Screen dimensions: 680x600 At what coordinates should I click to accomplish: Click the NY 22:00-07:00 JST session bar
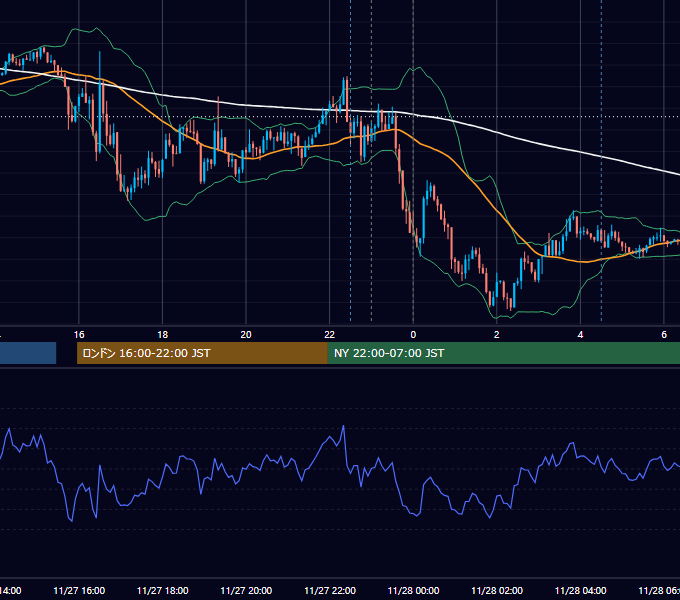pyautogui.click(x=503, y=353)
